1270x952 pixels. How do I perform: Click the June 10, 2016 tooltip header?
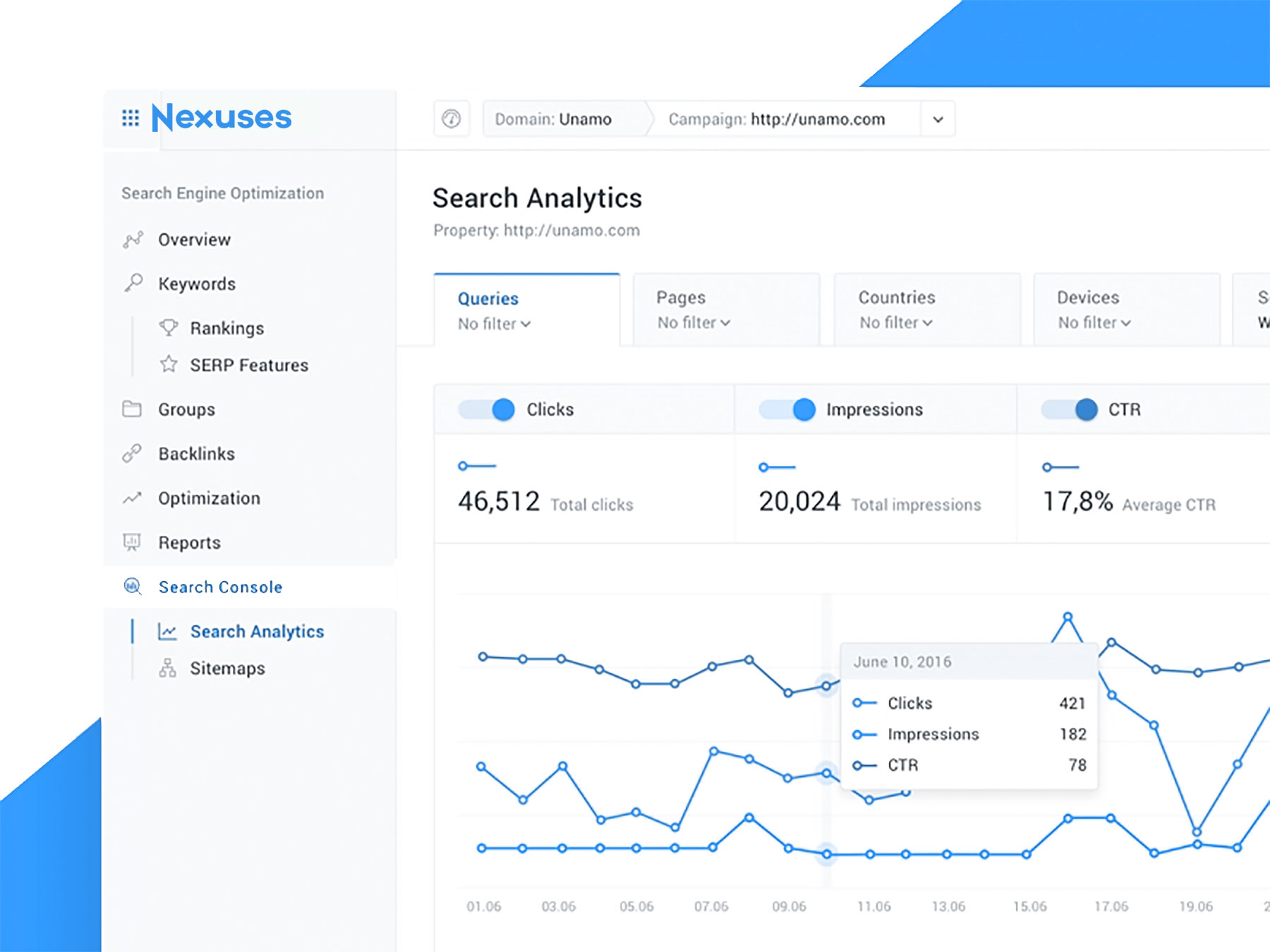point(969,661)
